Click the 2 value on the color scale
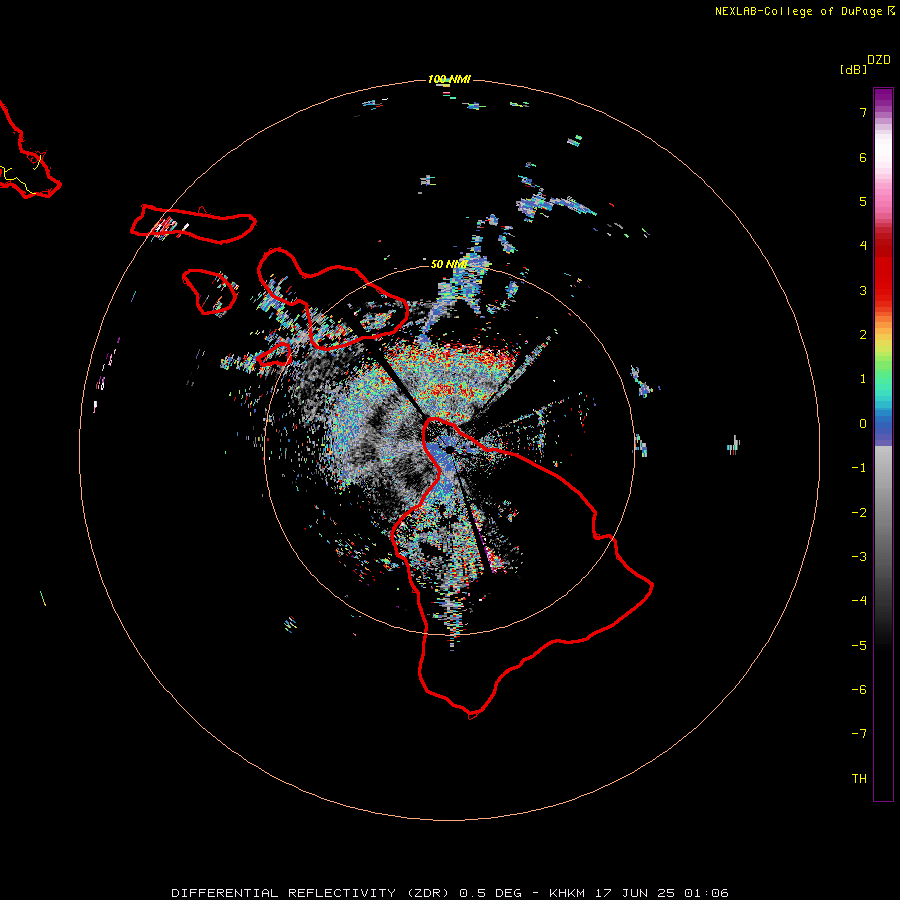 coord(863,335)
